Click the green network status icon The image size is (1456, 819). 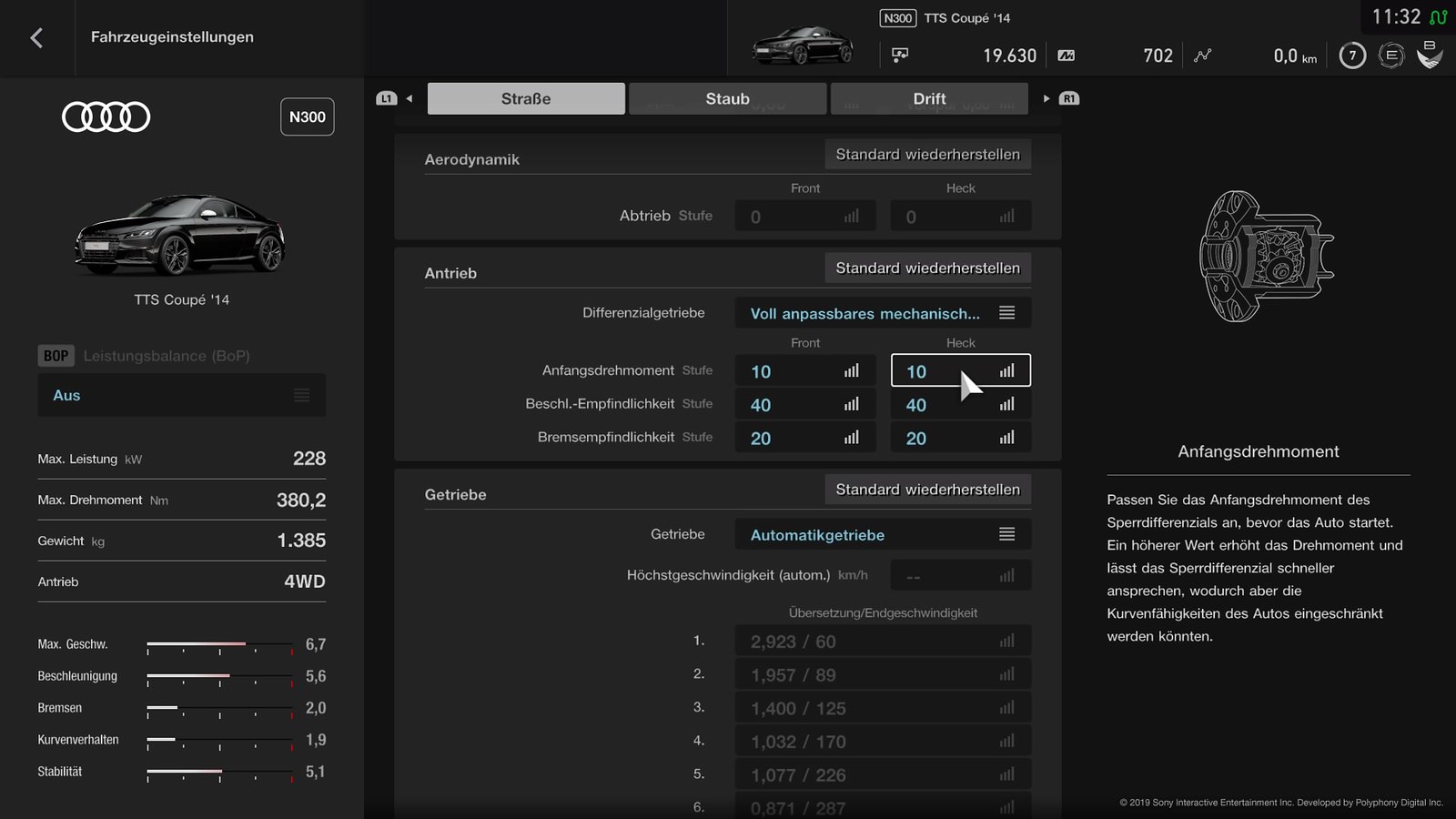click(1438, 17)
